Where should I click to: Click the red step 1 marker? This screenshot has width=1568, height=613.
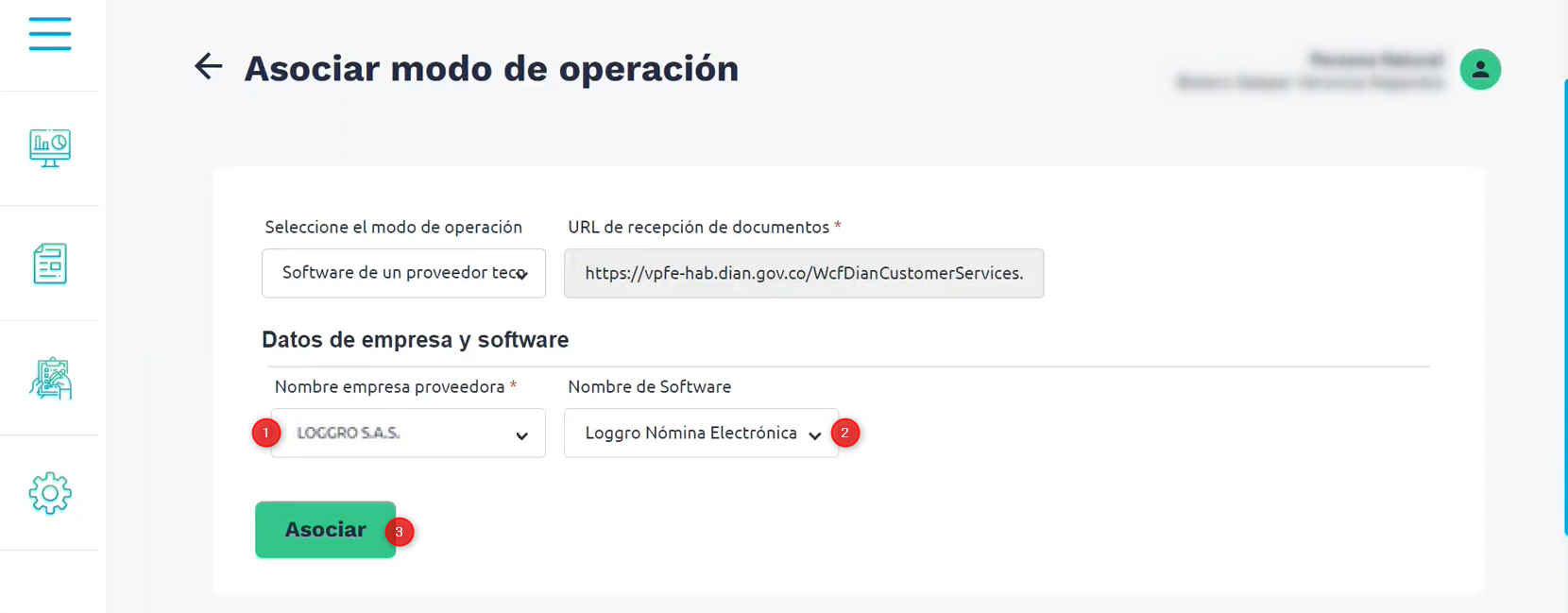click(x=266, y=433)
